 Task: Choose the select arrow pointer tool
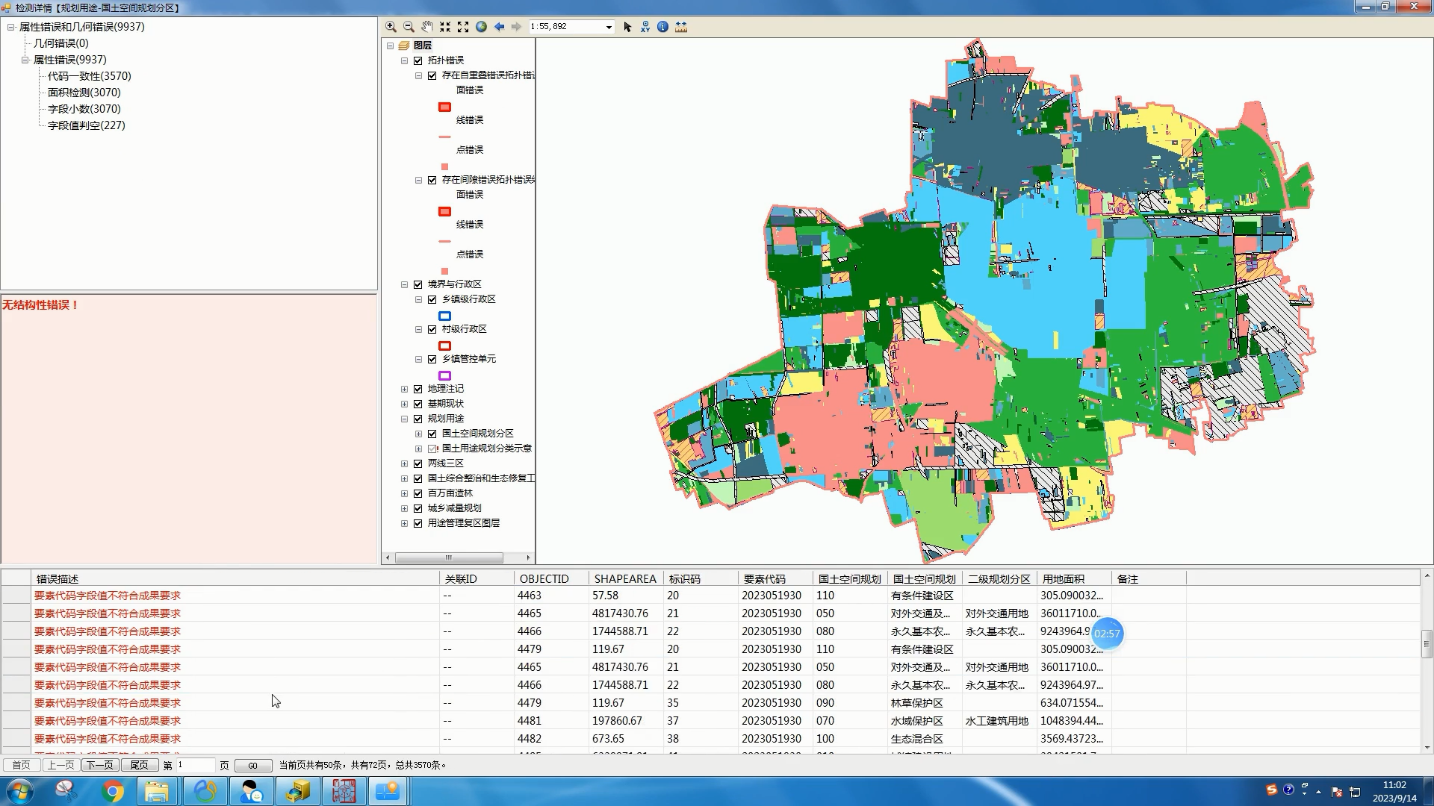627,27
